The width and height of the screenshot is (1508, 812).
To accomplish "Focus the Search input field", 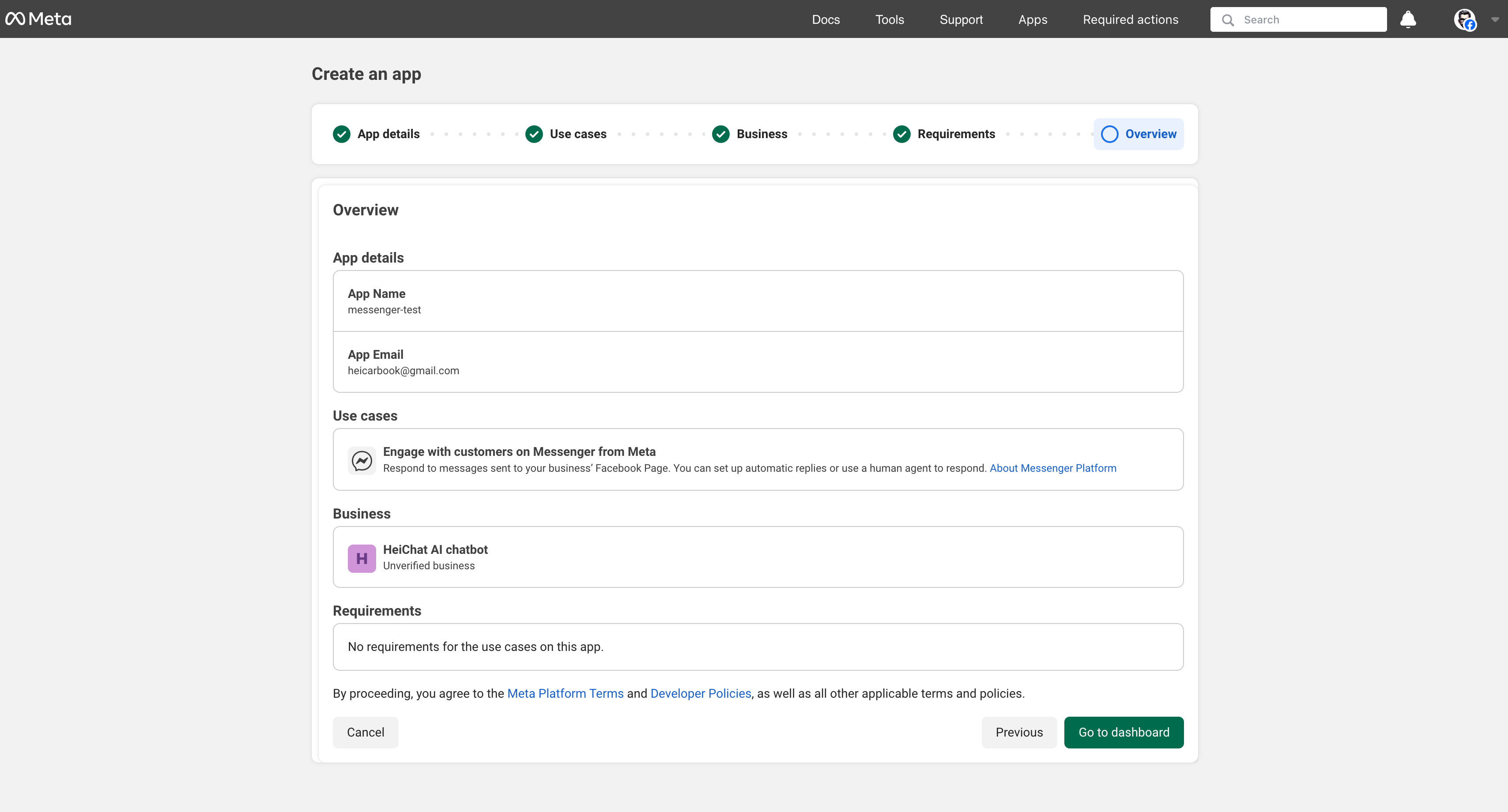I will (x=1311, y=20).
